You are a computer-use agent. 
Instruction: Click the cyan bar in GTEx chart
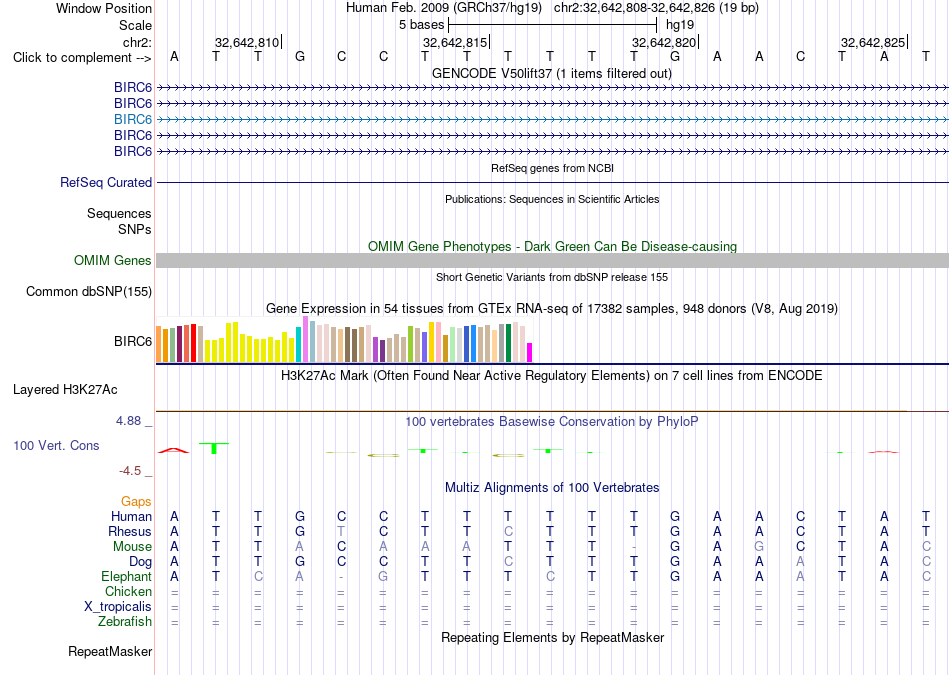click(299, 344)
